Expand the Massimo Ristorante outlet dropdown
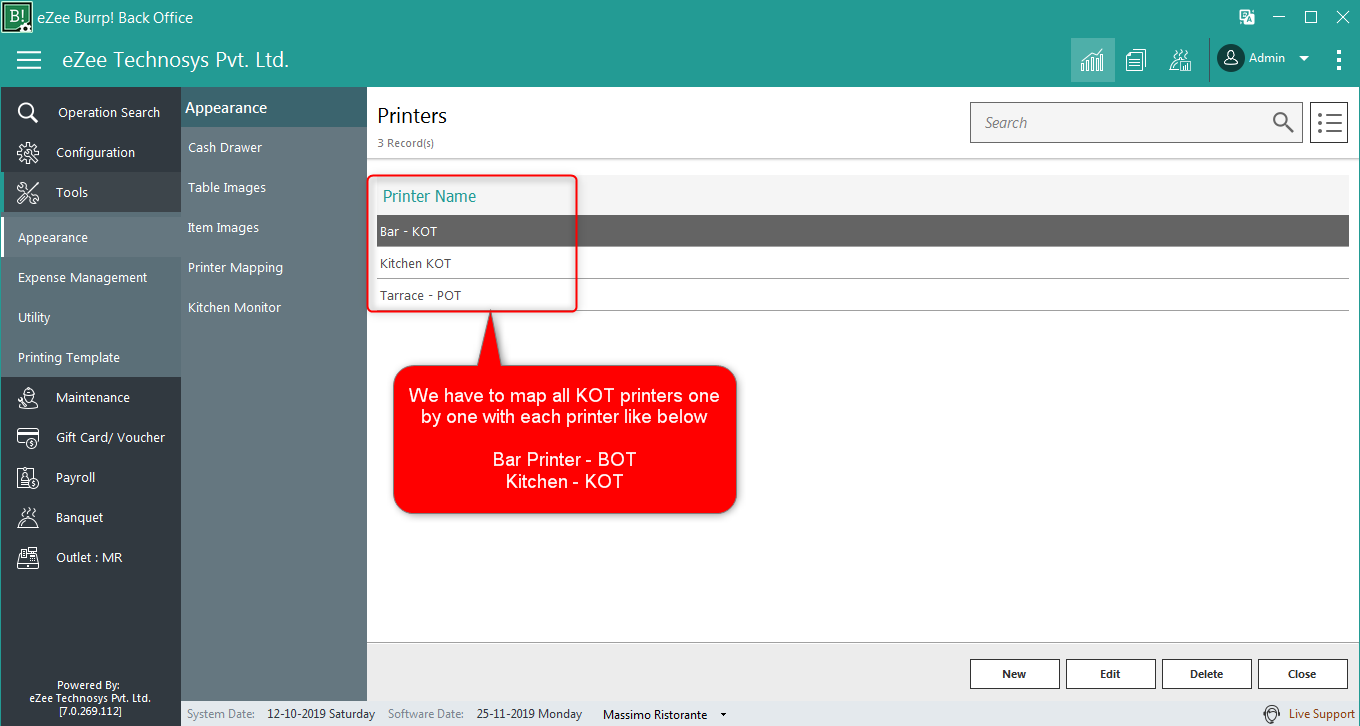Screen dimensions: 1360x726 point(723,716)
